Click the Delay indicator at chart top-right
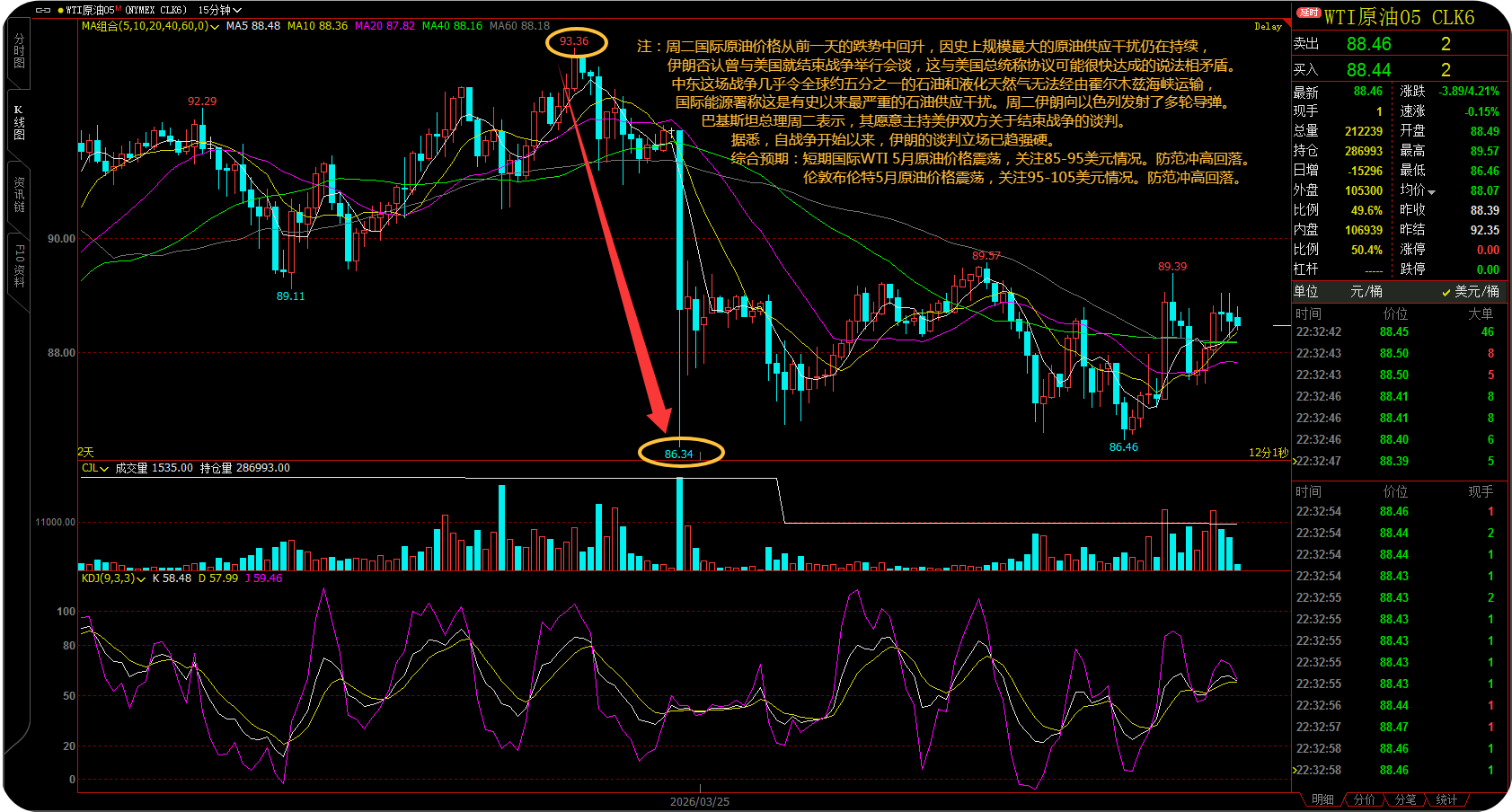The image size is (1512, 812). (x=1268, y=27)
